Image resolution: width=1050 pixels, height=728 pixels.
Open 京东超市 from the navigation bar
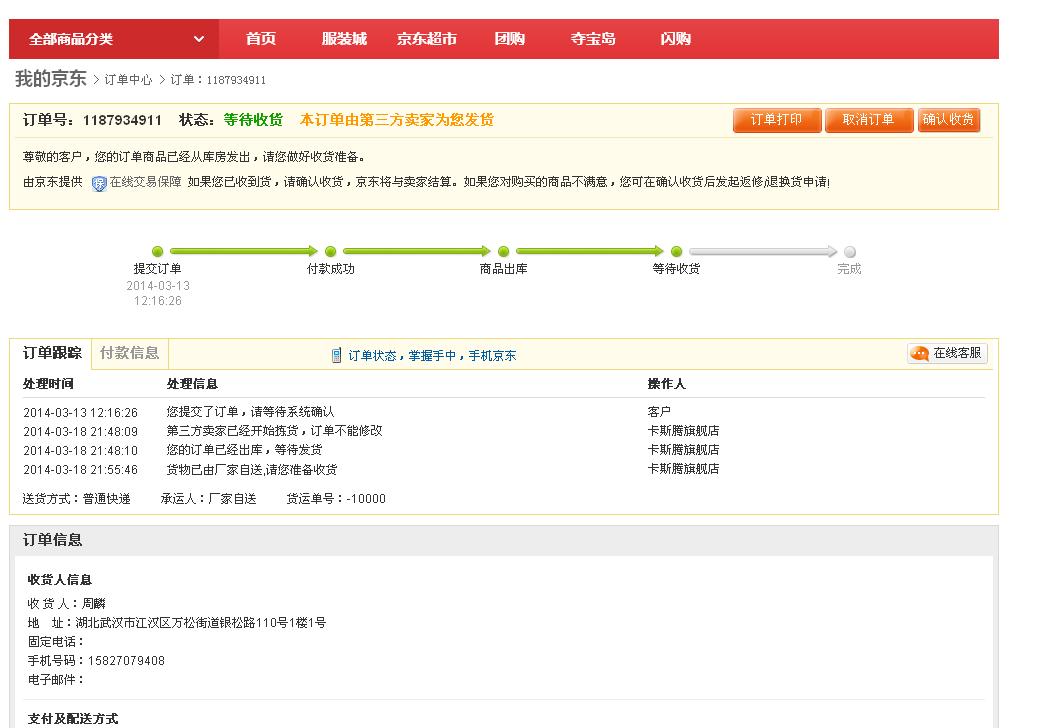[425, 38]
